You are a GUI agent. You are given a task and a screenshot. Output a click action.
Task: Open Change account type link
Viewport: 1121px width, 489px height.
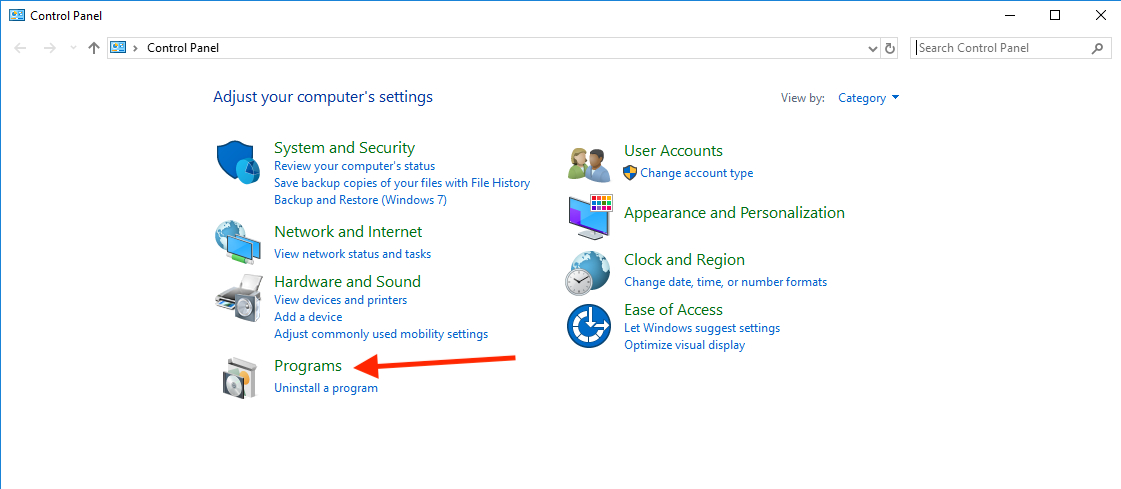tap(696, 173)
